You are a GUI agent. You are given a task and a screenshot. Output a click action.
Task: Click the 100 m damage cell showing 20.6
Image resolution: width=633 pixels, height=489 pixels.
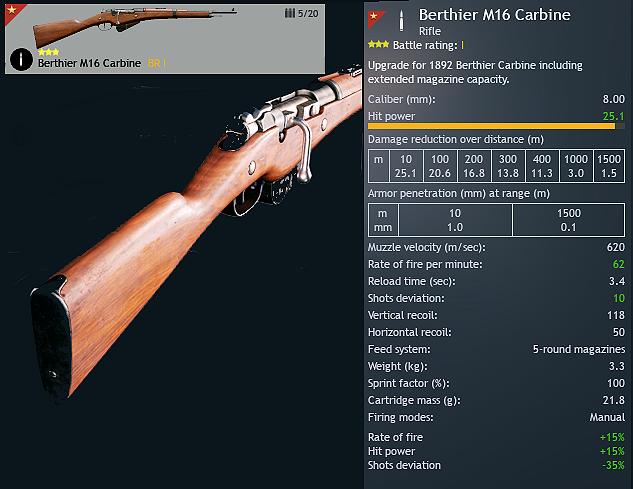point(440,166)
